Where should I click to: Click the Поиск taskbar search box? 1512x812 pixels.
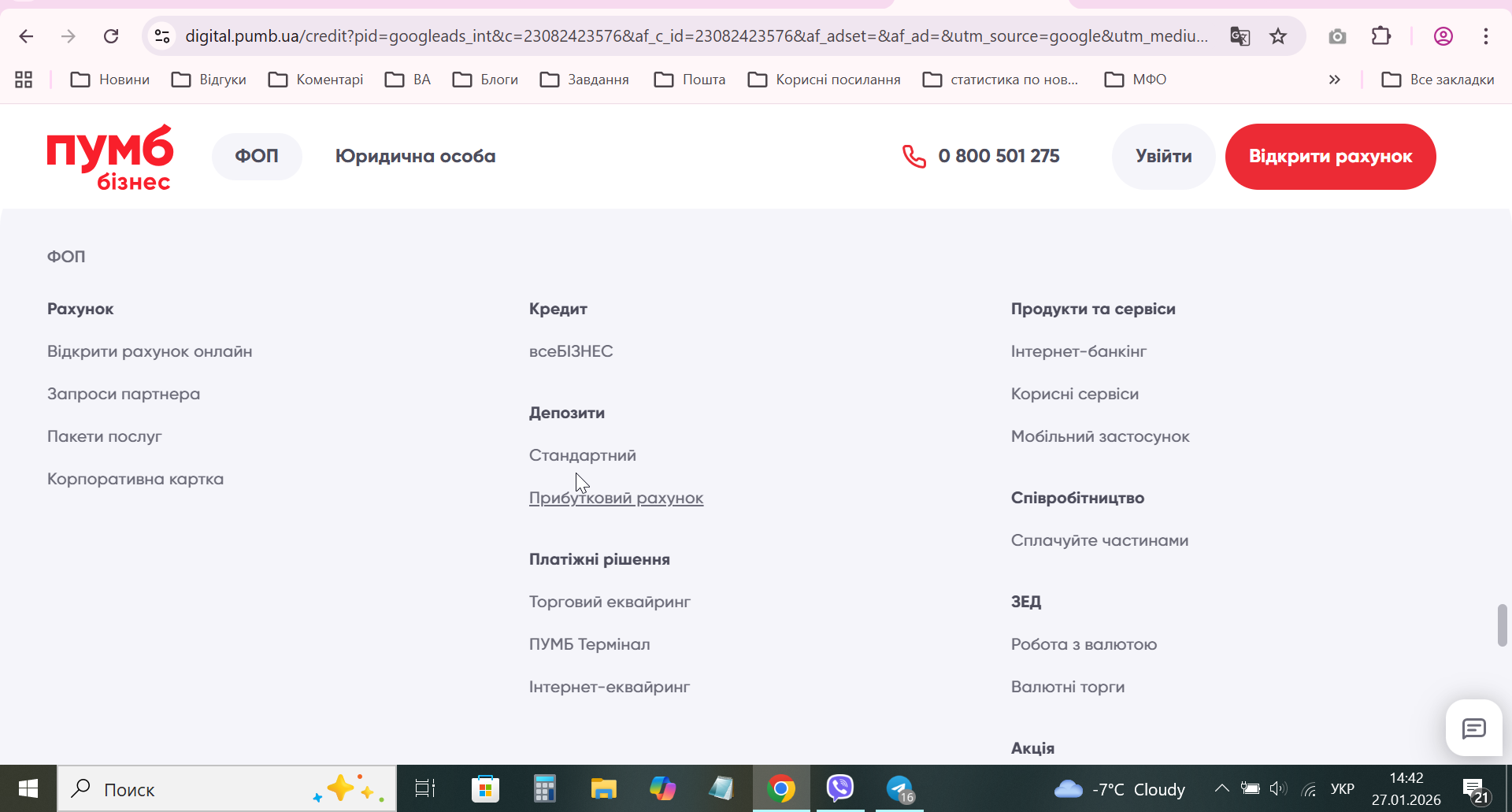pyautogui.click(x=227, y=788)
